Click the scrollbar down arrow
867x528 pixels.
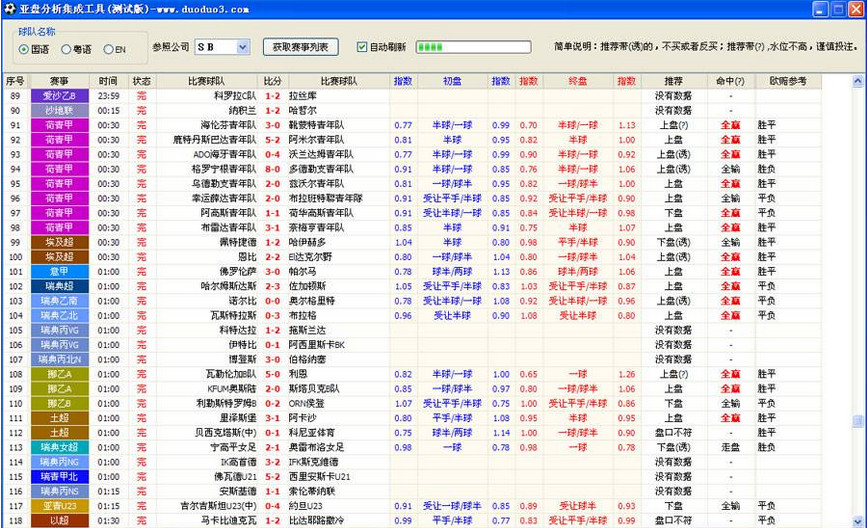tap(858, 521)
